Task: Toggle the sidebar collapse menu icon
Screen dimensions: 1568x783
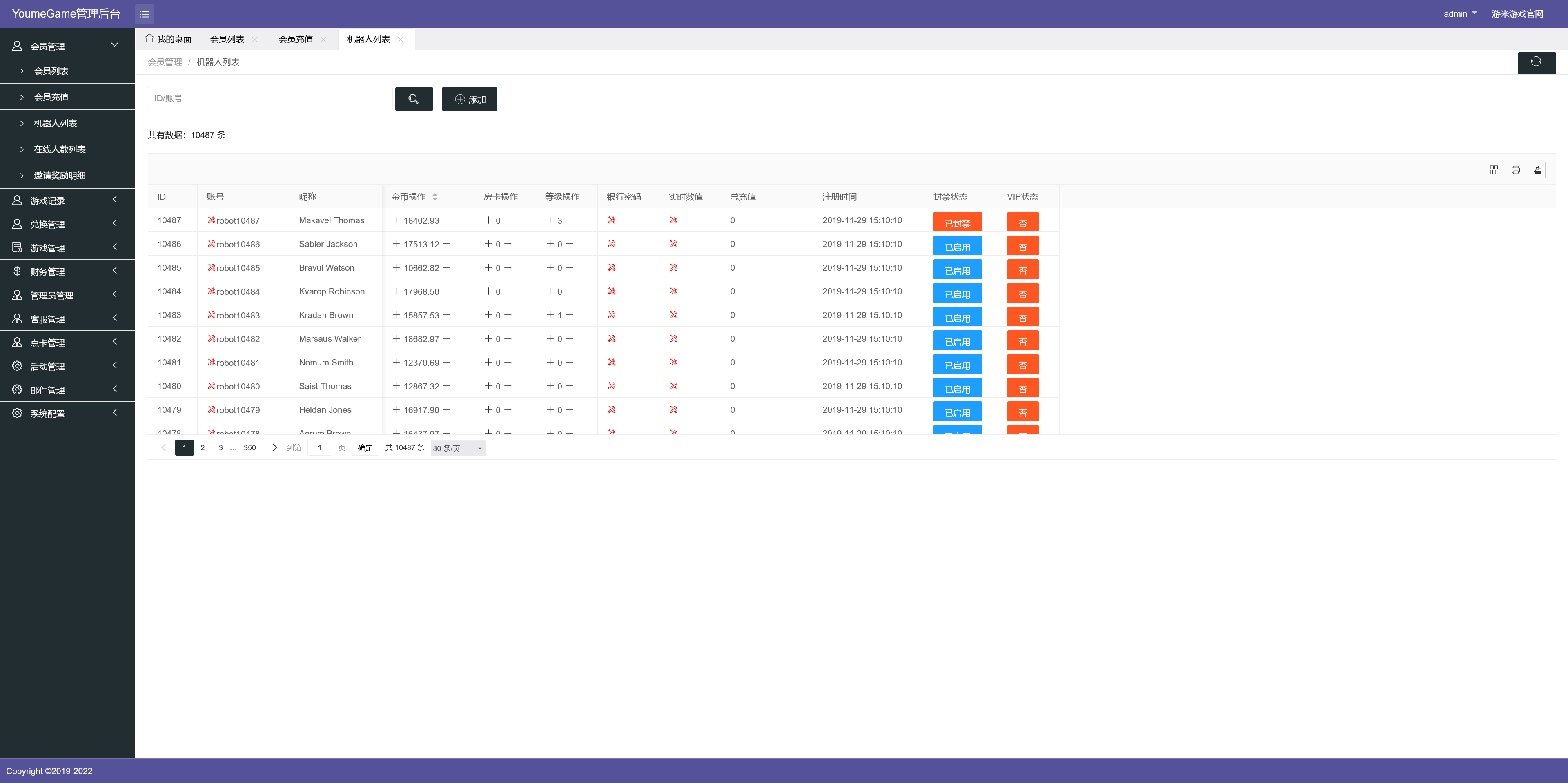Action: click(144, 14)
